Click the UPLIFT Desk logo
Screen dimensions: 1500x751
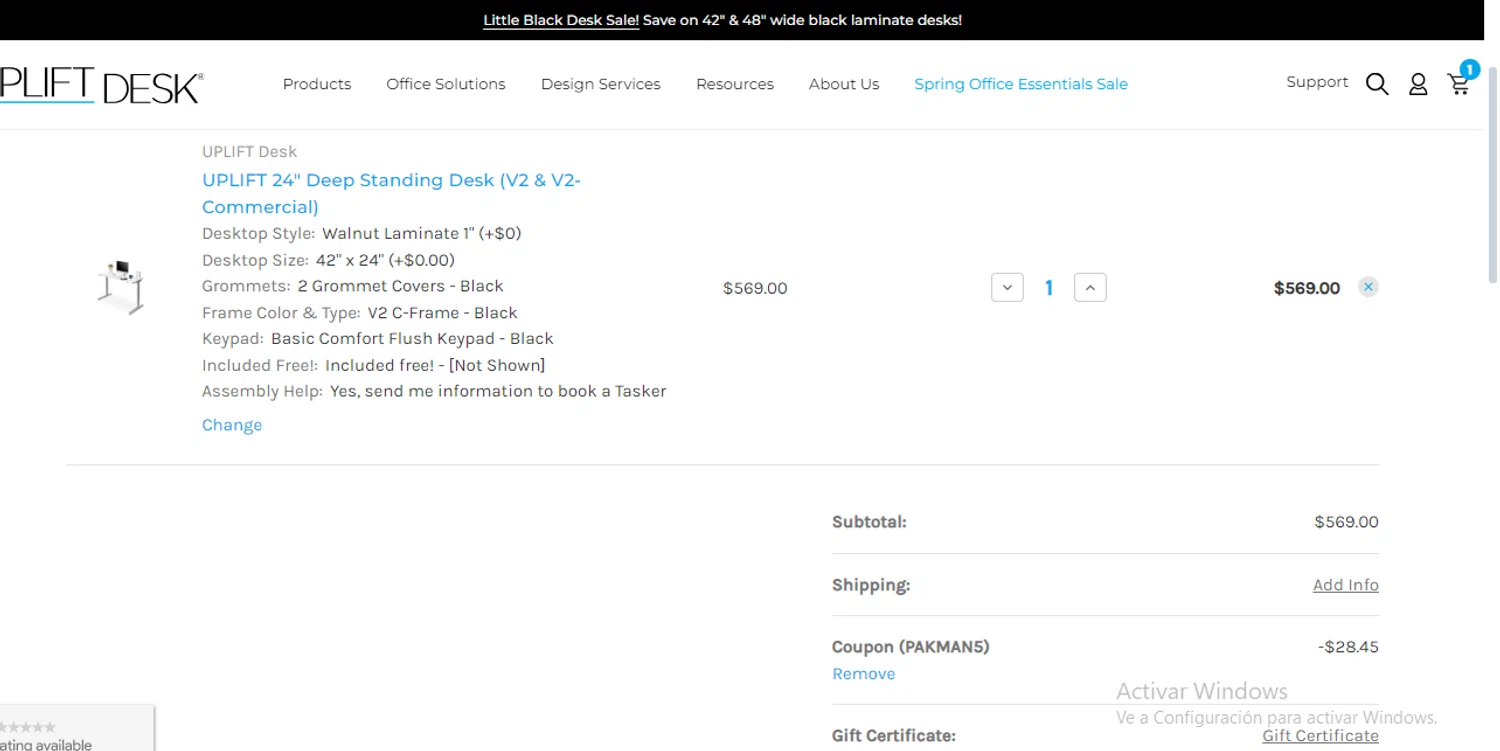[100, 86]
